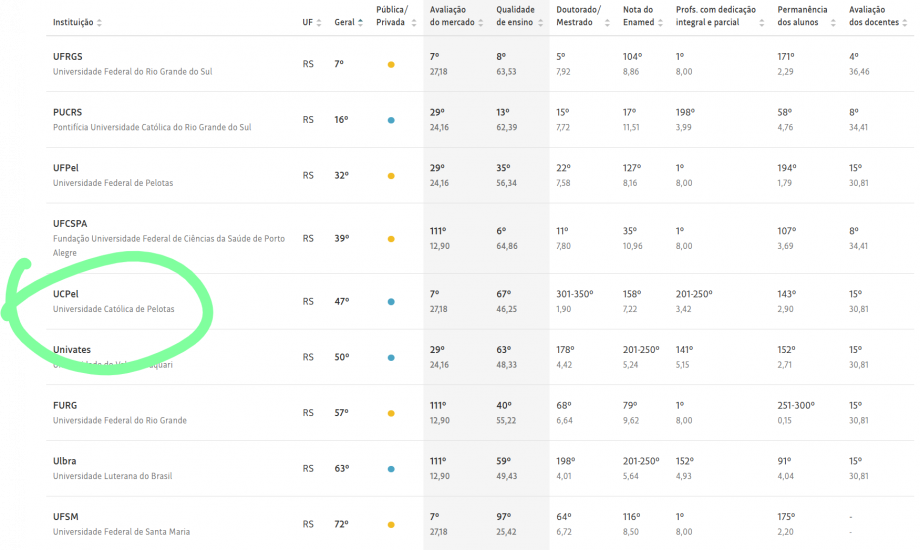Click FURG Permanência rank 251-300º
This screenshot has height=550, width=920.
pyautogui.click(x=796, y=406)
